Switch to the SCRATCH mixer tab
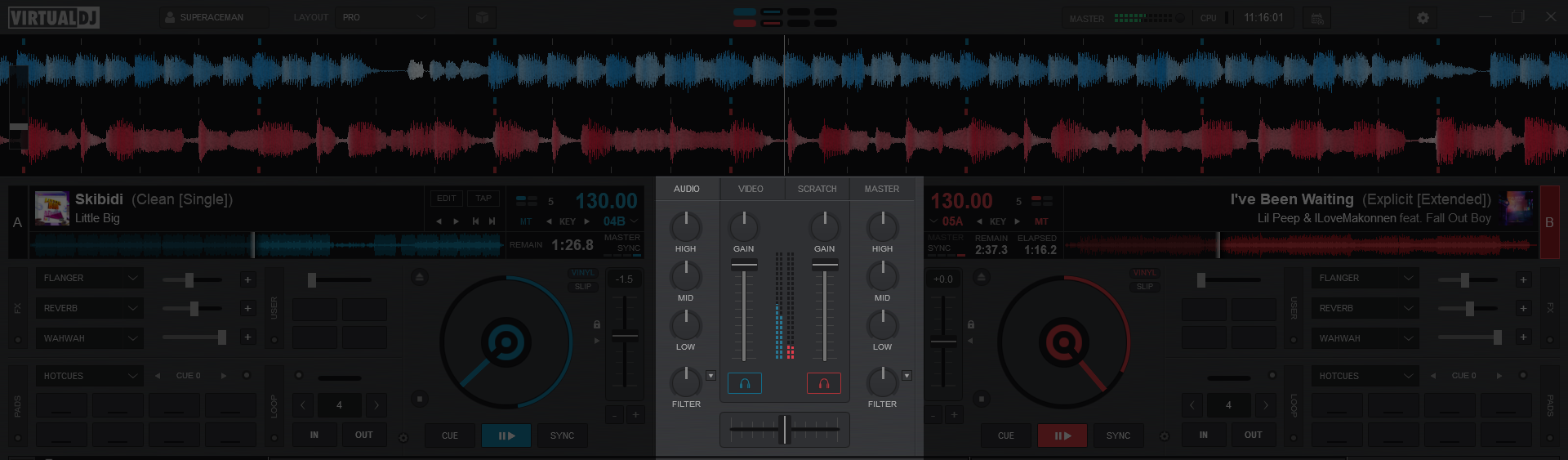Image resolution: width=1568 pixels, height=460 pixels. pyautogui.click(x=817, y=189)
